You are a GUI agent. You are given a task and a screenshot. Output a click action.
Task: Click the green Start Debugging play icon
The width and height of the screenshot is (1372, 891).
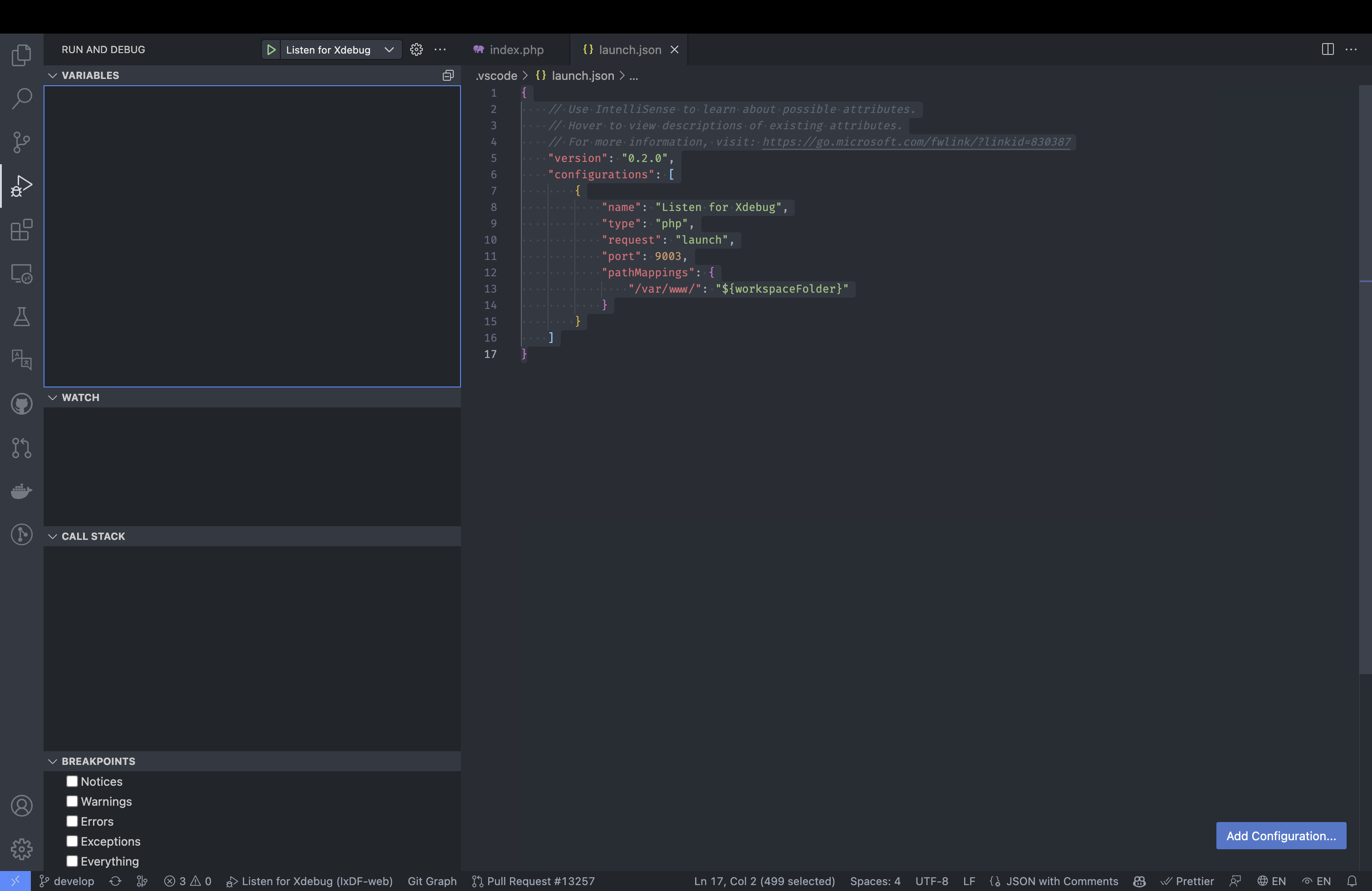270,49
